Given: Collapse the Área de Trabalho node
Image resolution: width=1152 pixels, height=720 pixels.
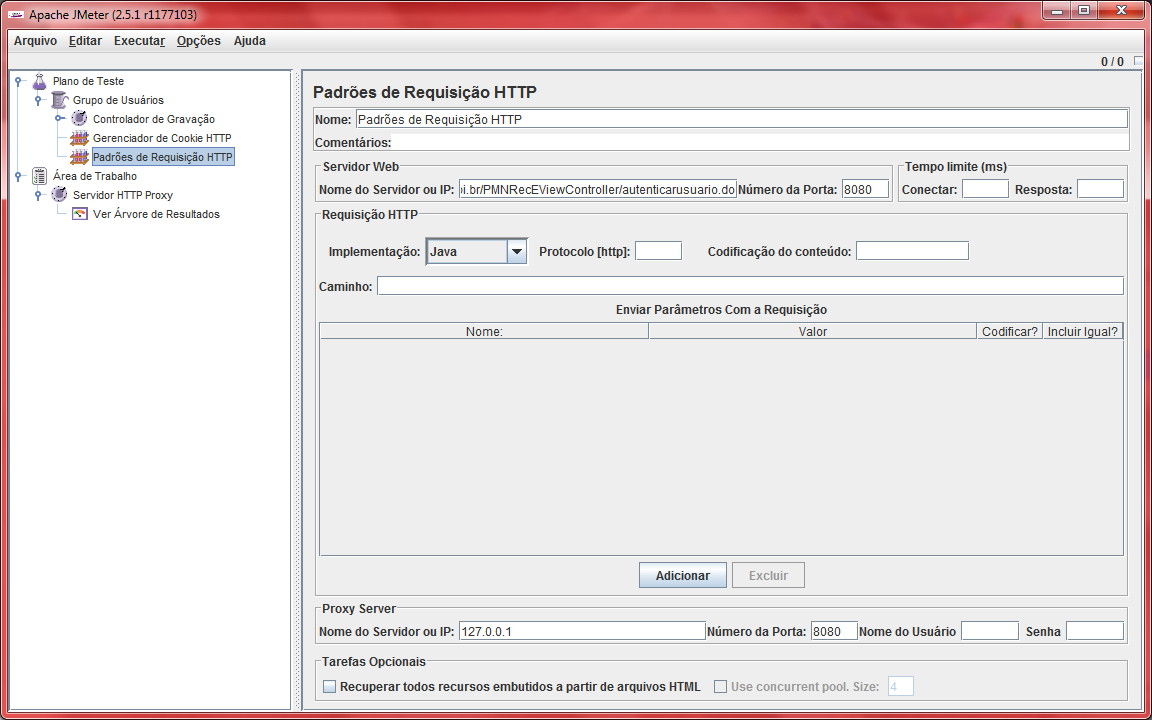Looking at the screenshot, I should pyautogui.click(x=18, y=176).
